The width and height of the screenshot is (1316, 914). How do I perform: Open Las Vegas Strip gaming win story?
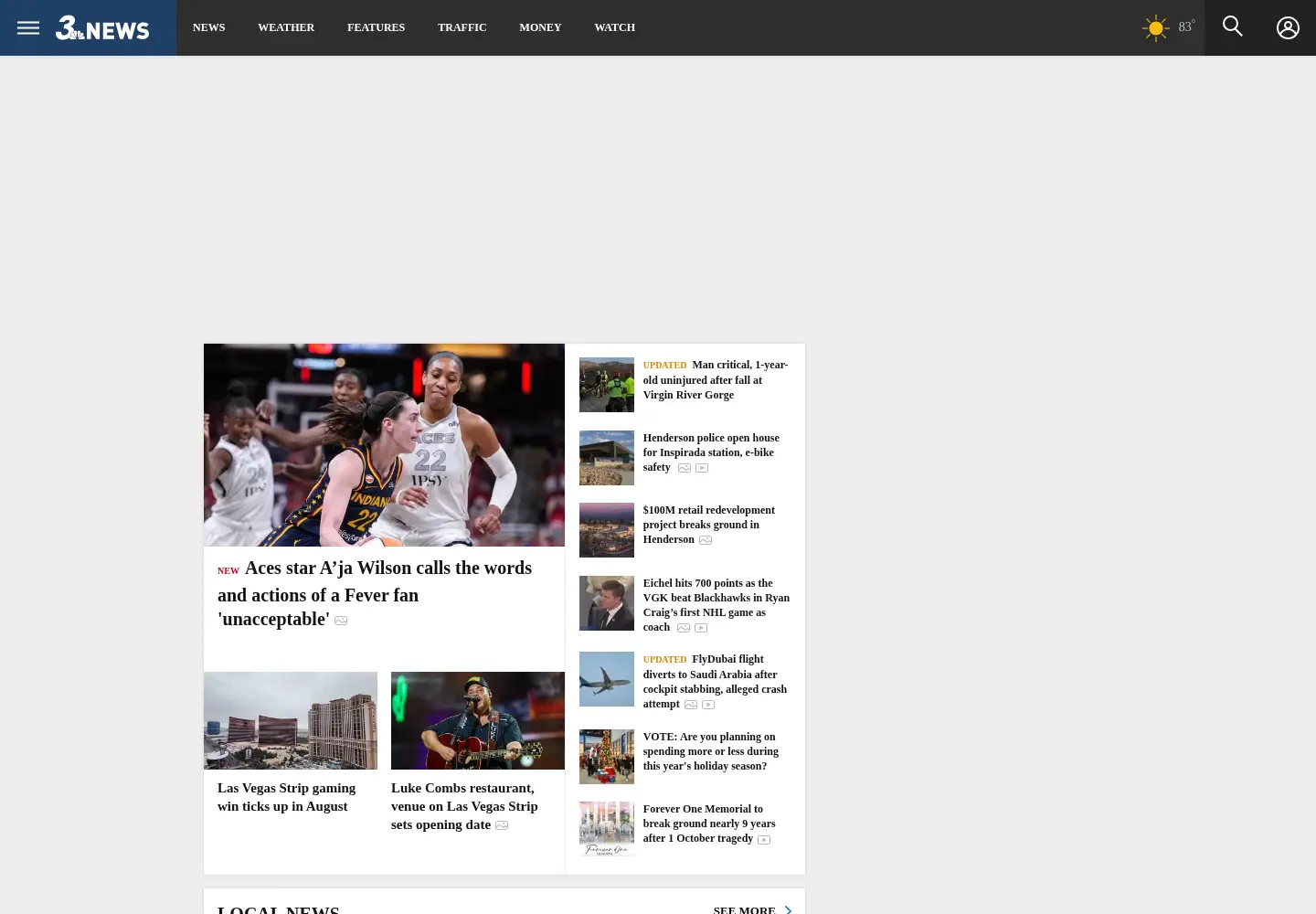pos(286,797)
